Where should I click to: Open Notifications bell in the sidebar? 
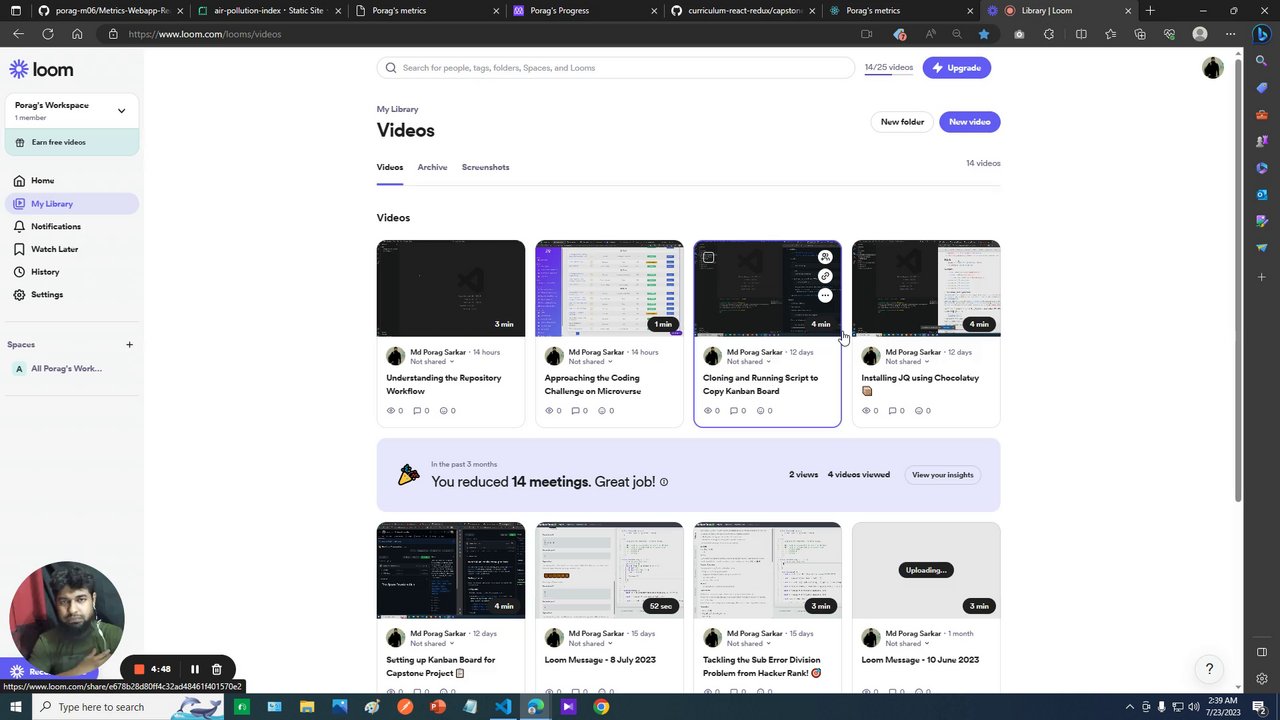[x=19, y=226]
